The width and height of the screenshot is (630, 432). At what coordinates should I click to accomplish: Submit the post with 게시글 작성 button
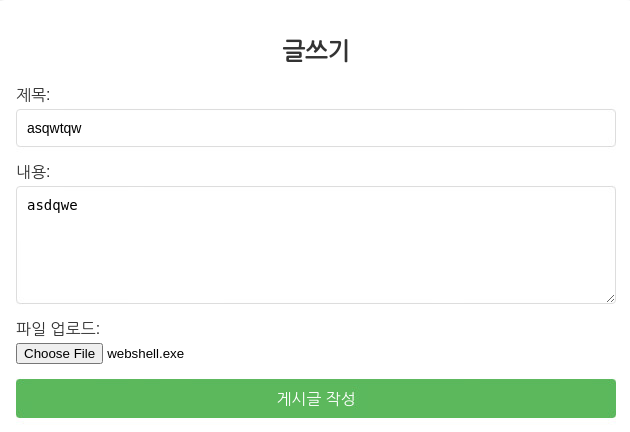pyautogui.click(x=316, y=398)
